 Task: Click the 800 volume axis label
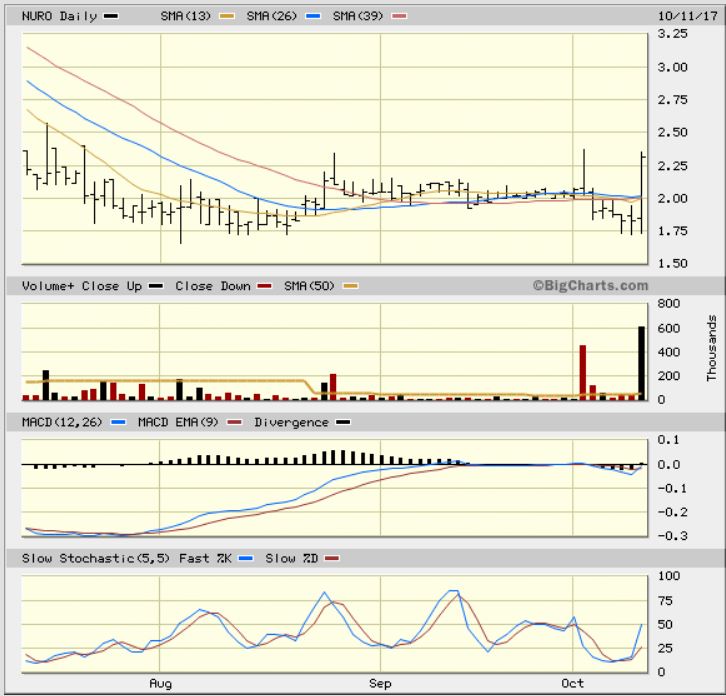pos(669,304)
